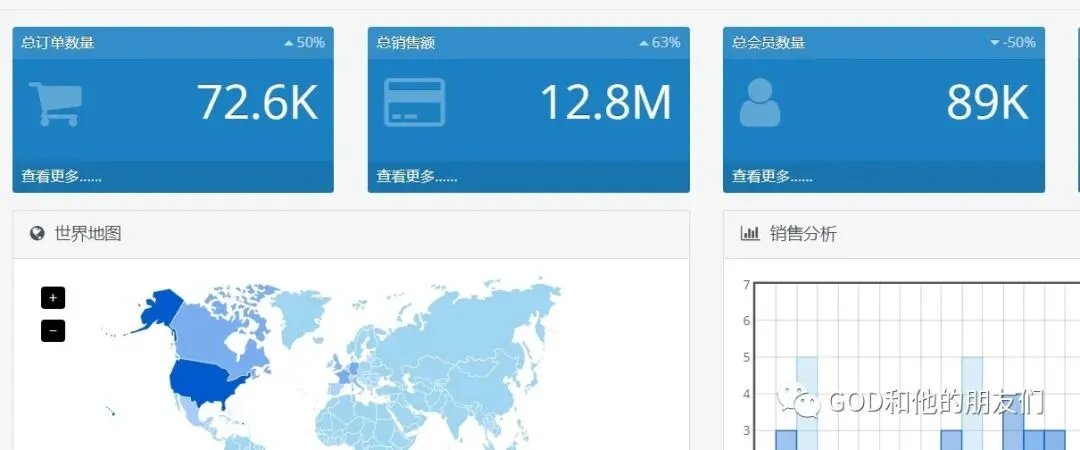The height and width of the screenshot is (450, 1080).
Task: Click the y-axis label 5 in sales chart
Action: [x=746, y=358]
